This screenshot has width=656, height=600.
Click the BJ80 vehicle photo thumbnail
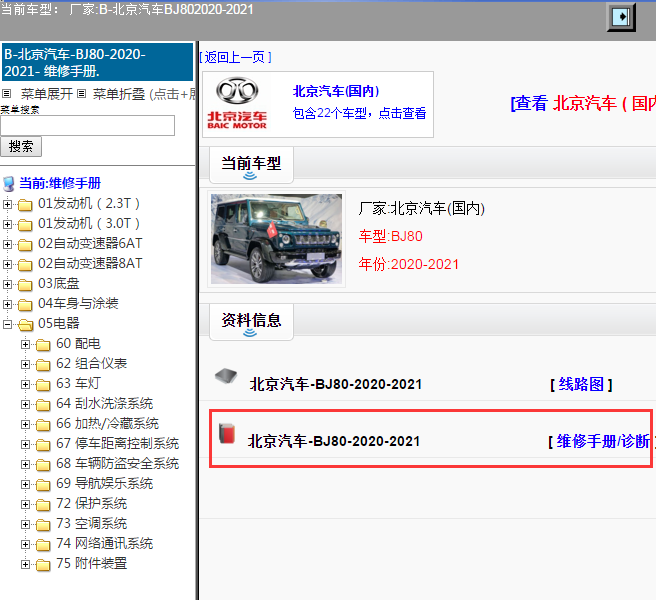(x=276, y=239)
